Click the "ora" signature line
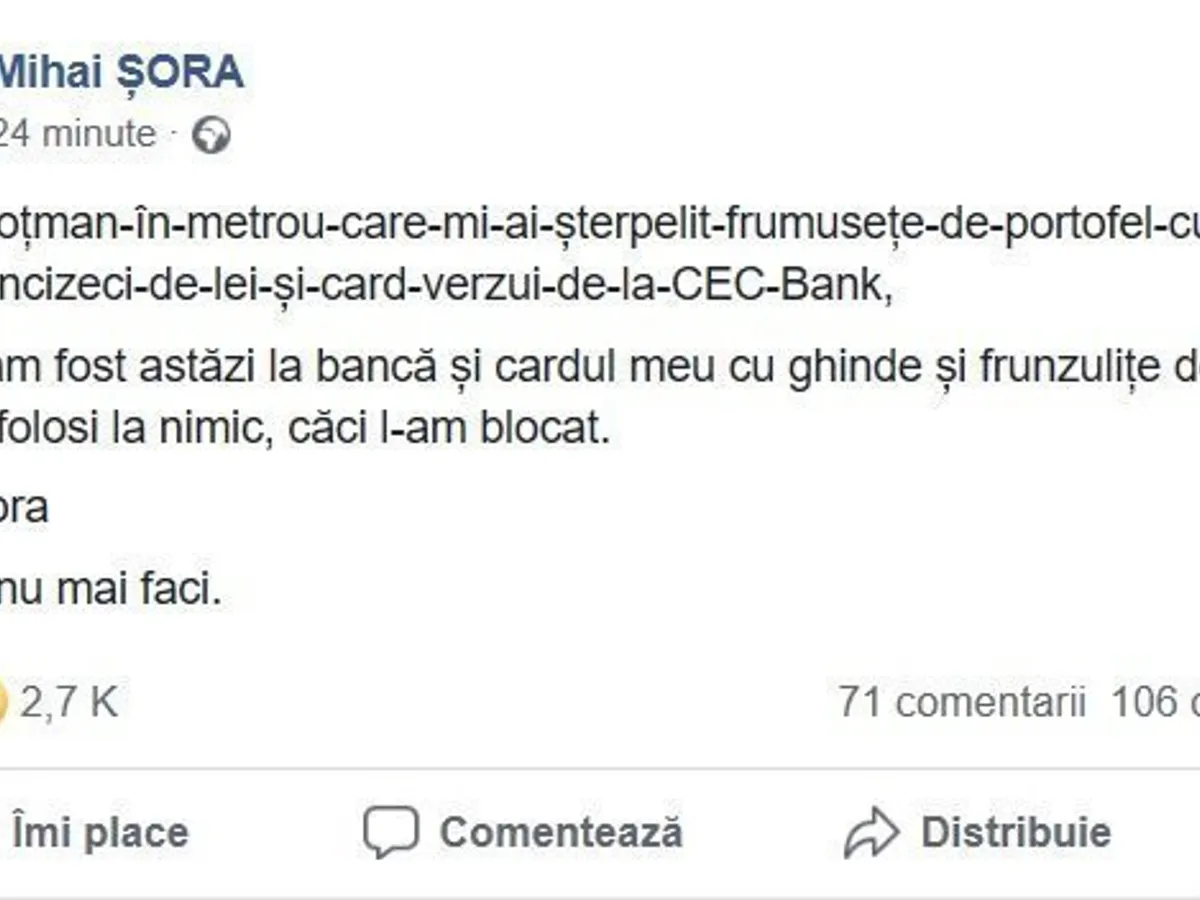1200x900 pixels. (x=23, y=509)
